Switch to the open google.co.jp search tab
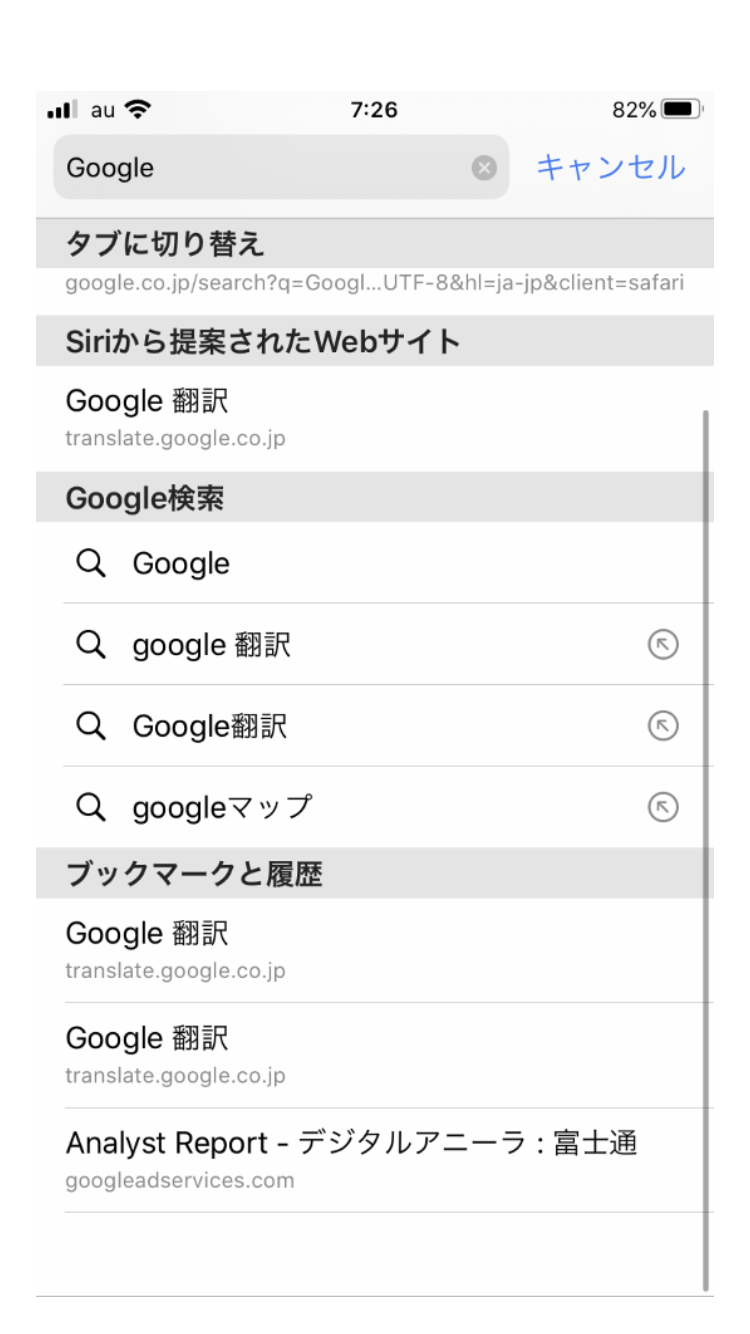Screen dimensions: 750x1334 (x=374, y=283)
